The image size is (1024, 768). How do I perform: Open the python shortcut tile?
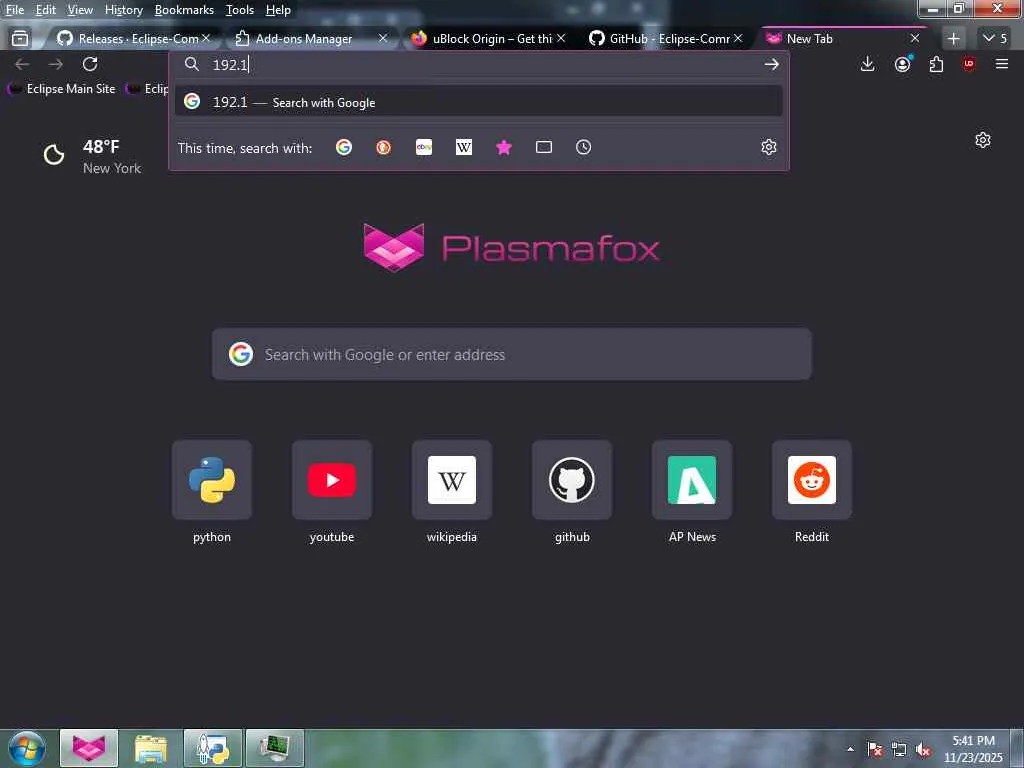pos(212,492)
